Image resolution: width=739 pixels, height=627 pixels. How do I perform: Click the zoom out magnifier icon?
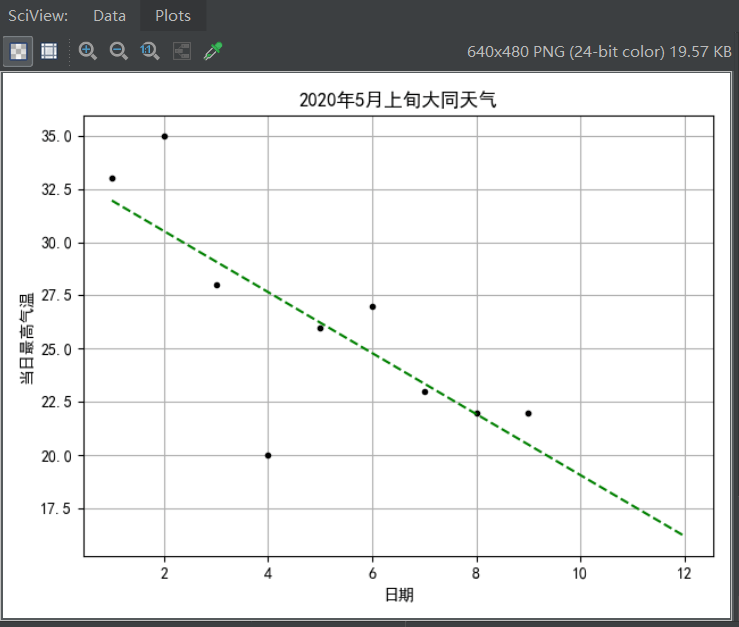(119, 51)
